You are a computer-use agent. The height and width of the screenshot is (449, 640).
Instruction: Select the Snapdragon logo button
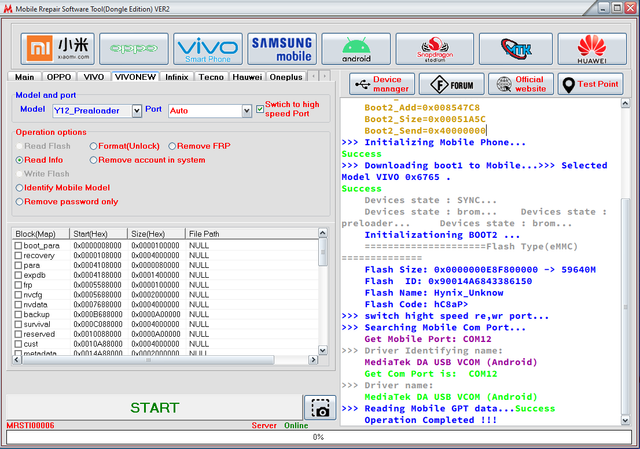tap(435, 49)
